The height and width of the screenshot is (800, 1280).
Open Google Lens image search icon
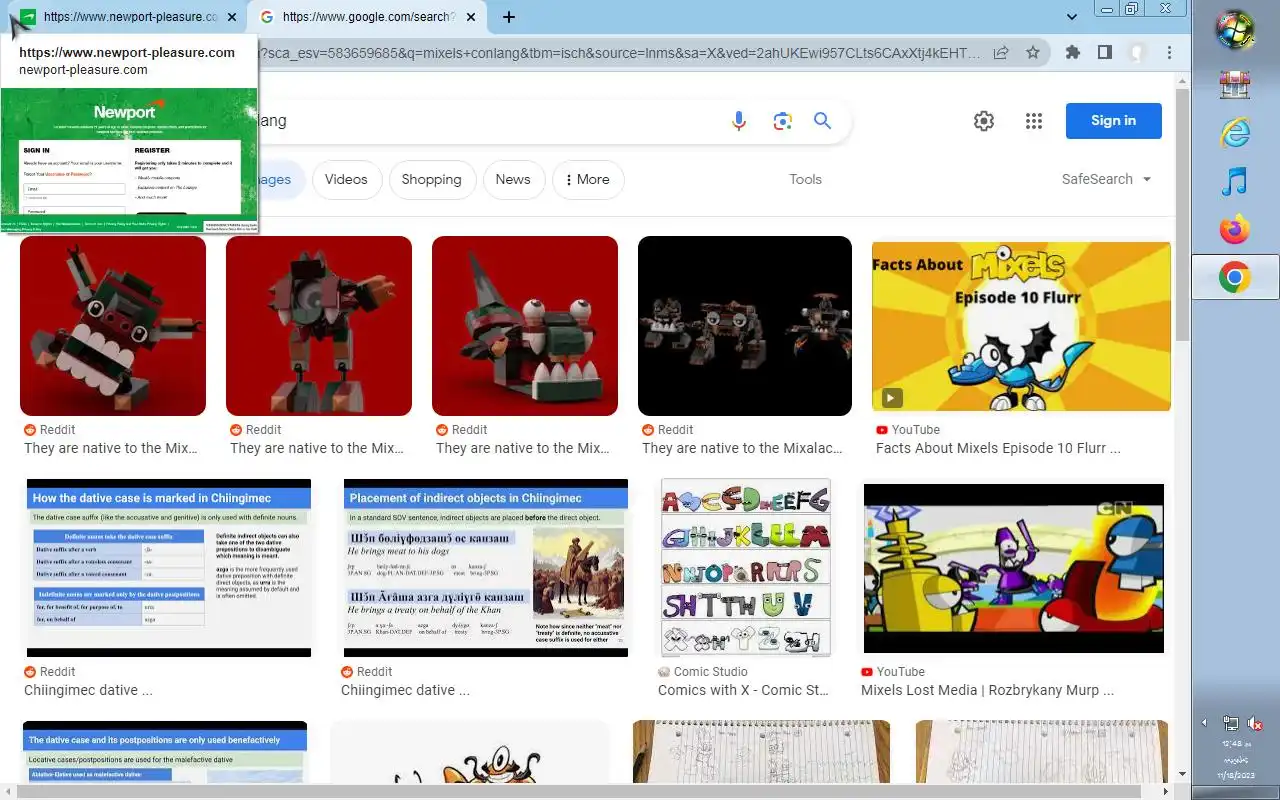click(782, 121)
